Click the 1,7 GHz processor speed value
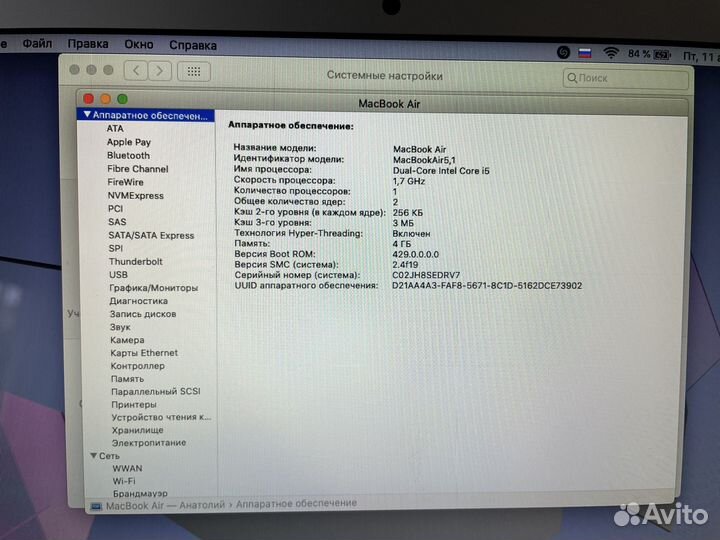 pos(409,181)
